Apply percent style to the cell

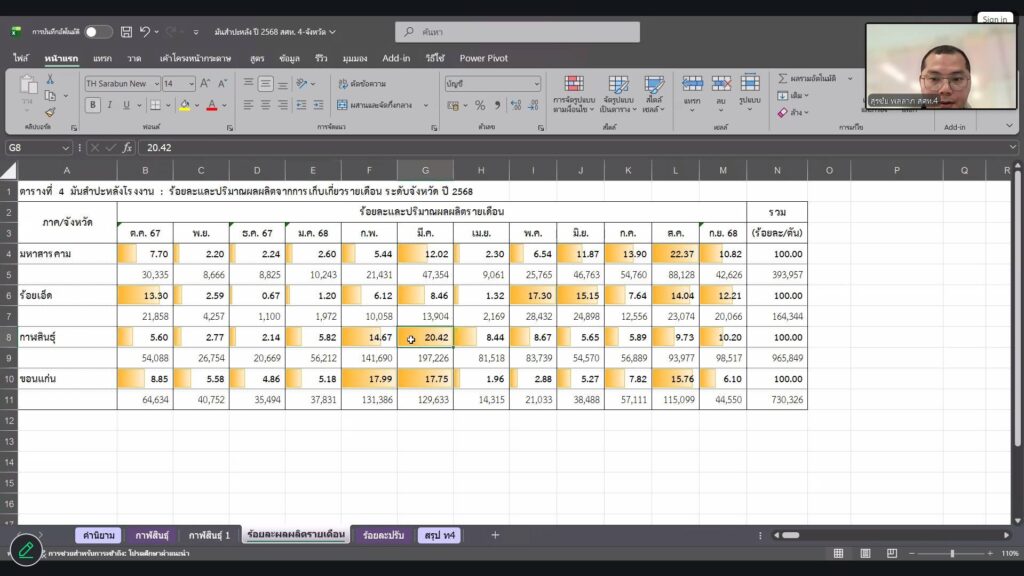point(480,105)
